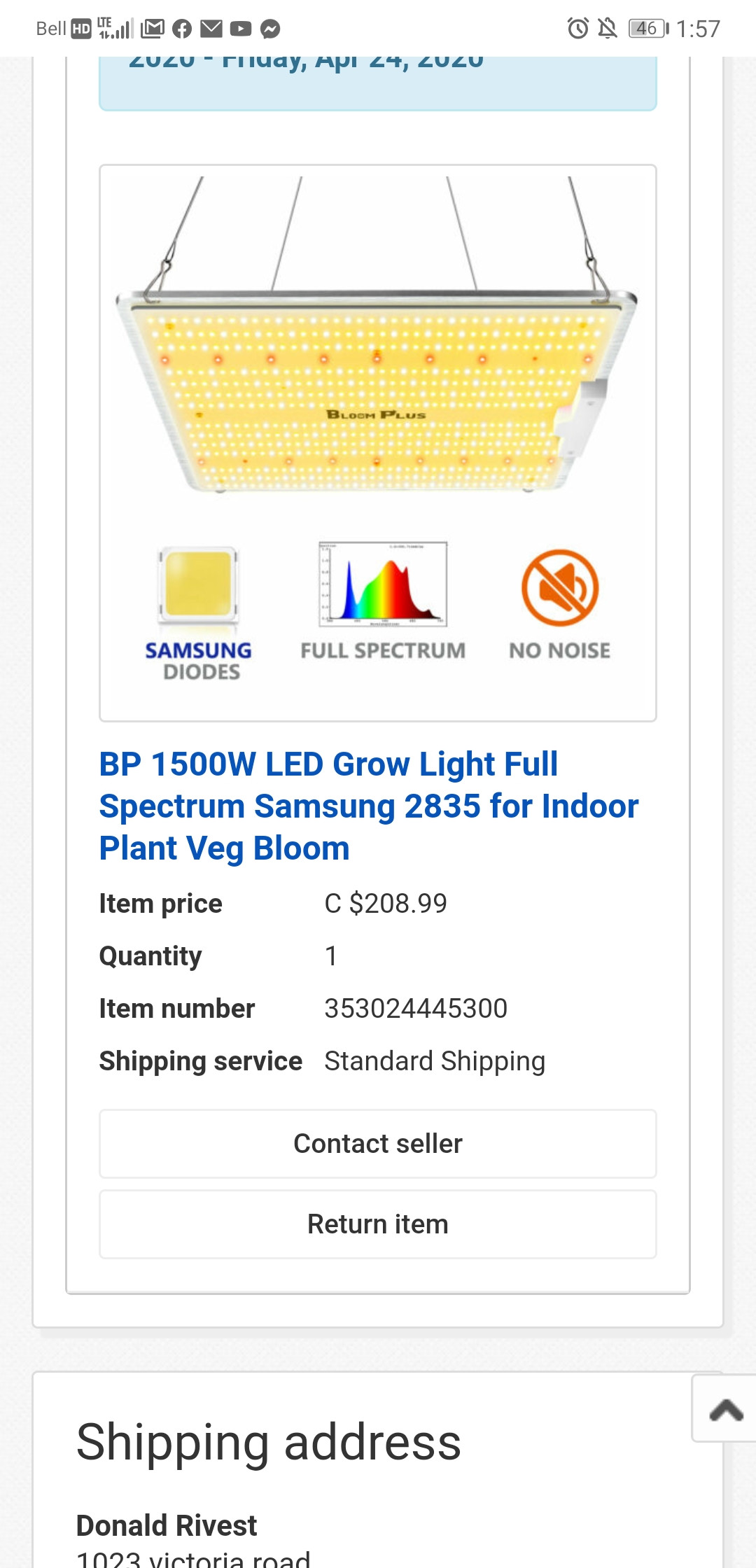Tap the LTE signal strength icon

point(115,28)
